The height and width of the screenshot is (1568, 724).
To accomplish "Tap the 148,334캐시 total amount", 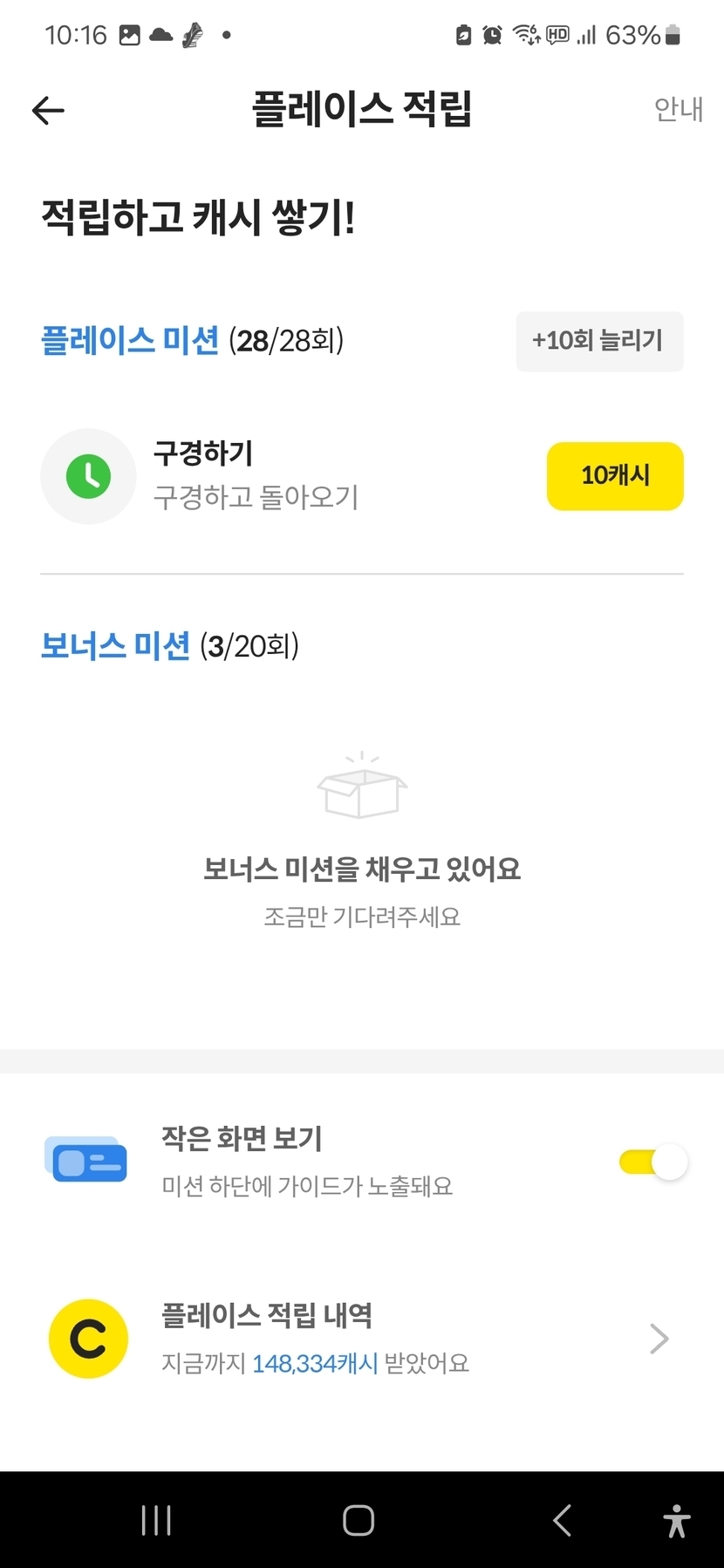I will click(x=315, y=1363).
